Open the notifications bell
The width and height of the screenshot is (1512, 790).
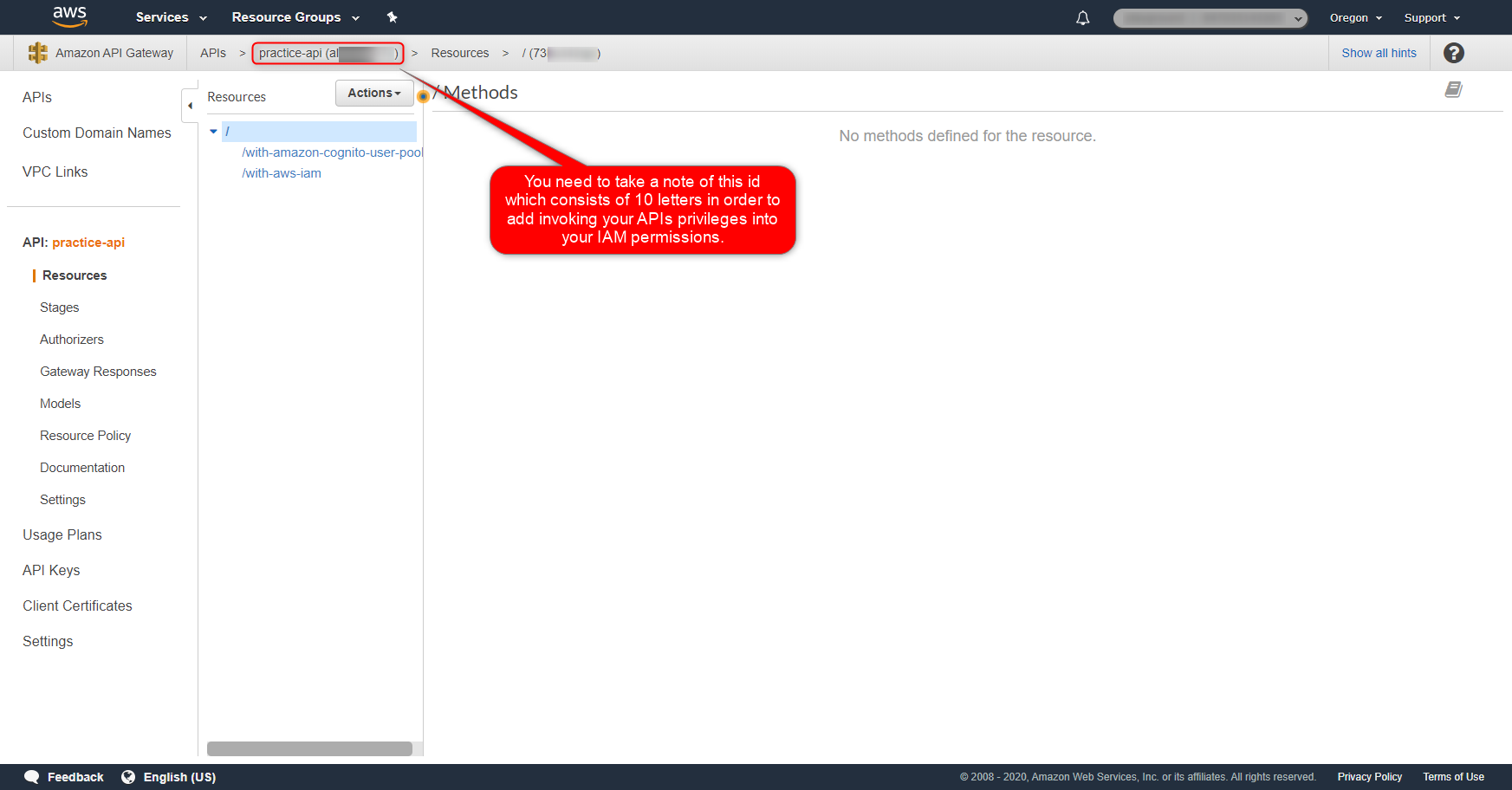click(x=1082, y=17)
